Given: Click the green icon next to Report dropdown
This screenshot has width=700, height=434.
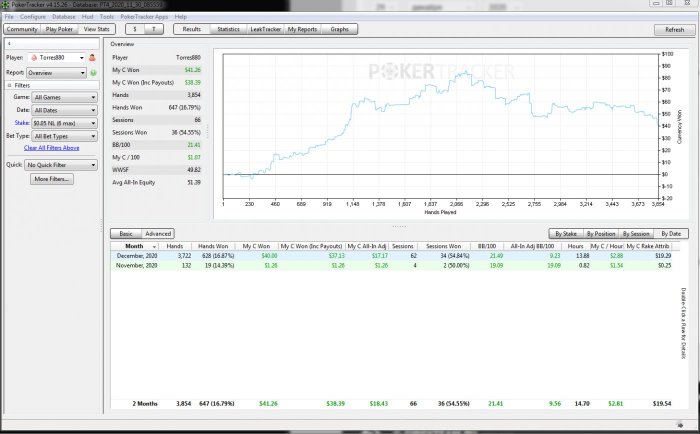Looking at the screenshot, I should (93, 73).
